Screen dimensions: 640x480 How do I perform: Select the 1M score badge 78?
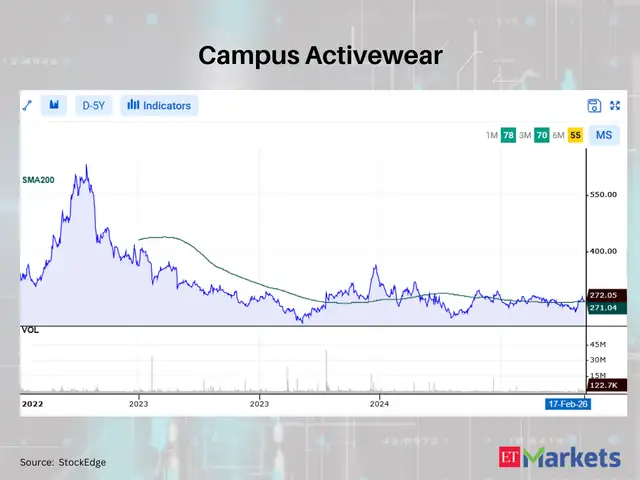point(508,135)
